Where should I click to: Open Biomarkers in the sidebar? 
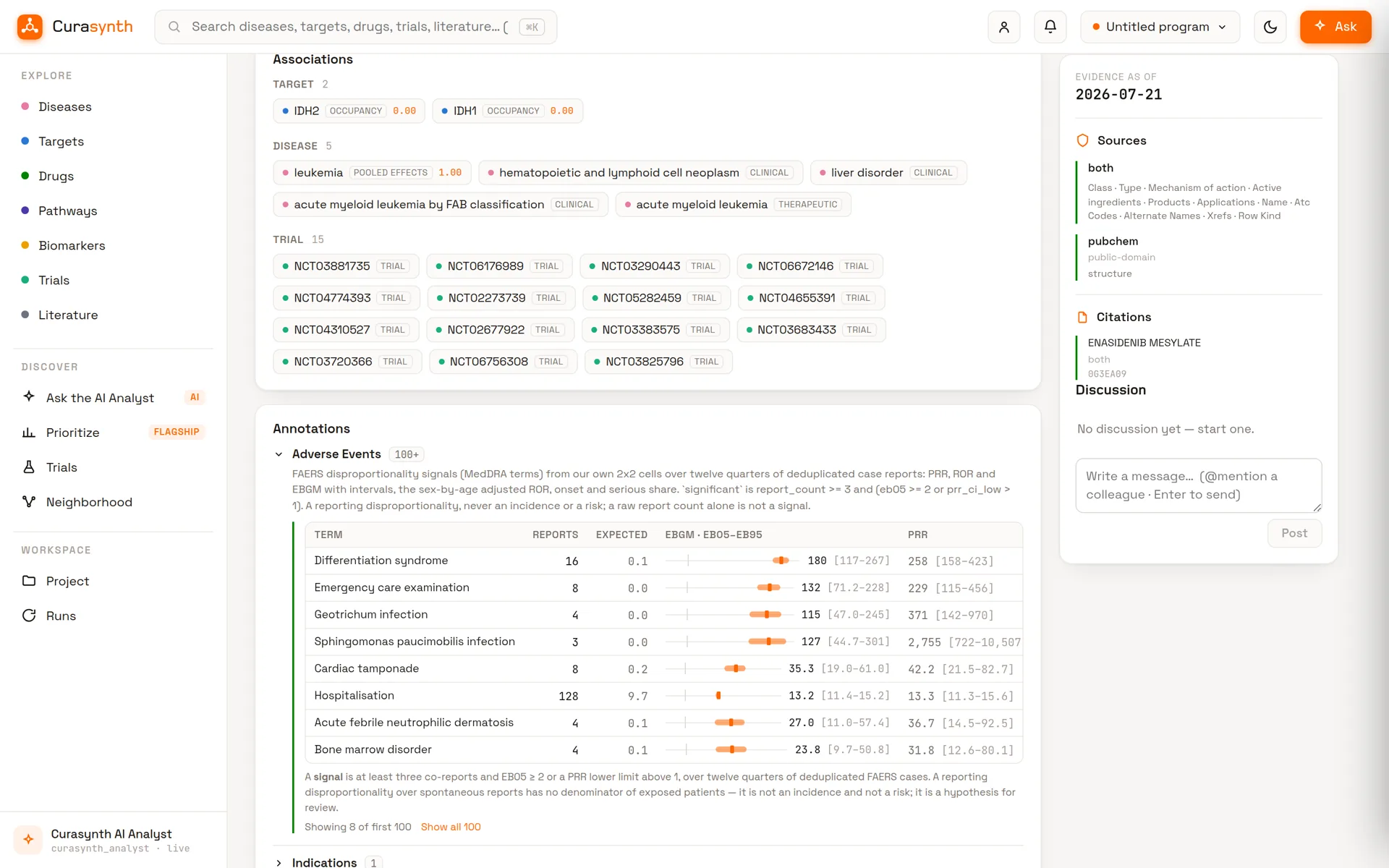72,245
